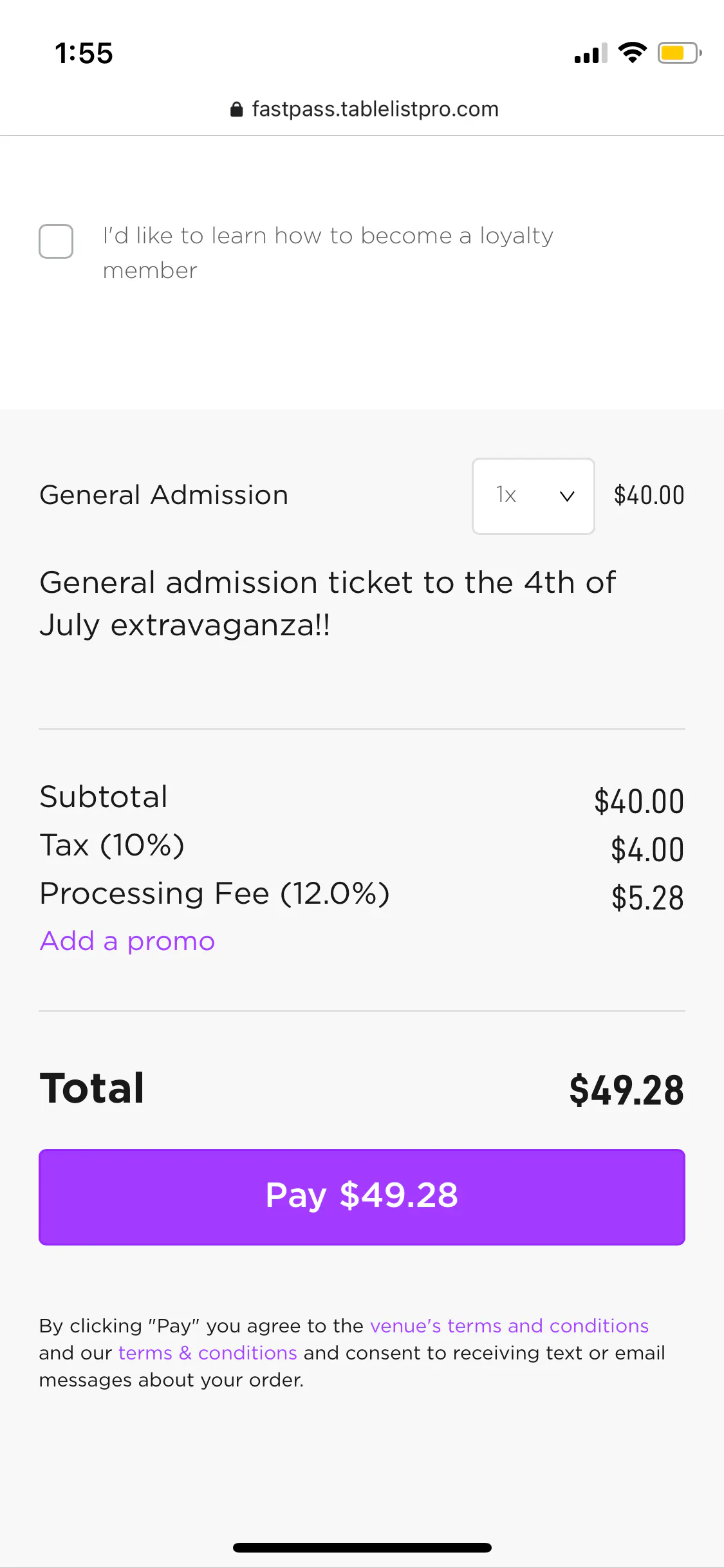Screen dimensions: 724x1568
Task: Tap the 4th of July ticket description
Action: [x=327, y=603]
